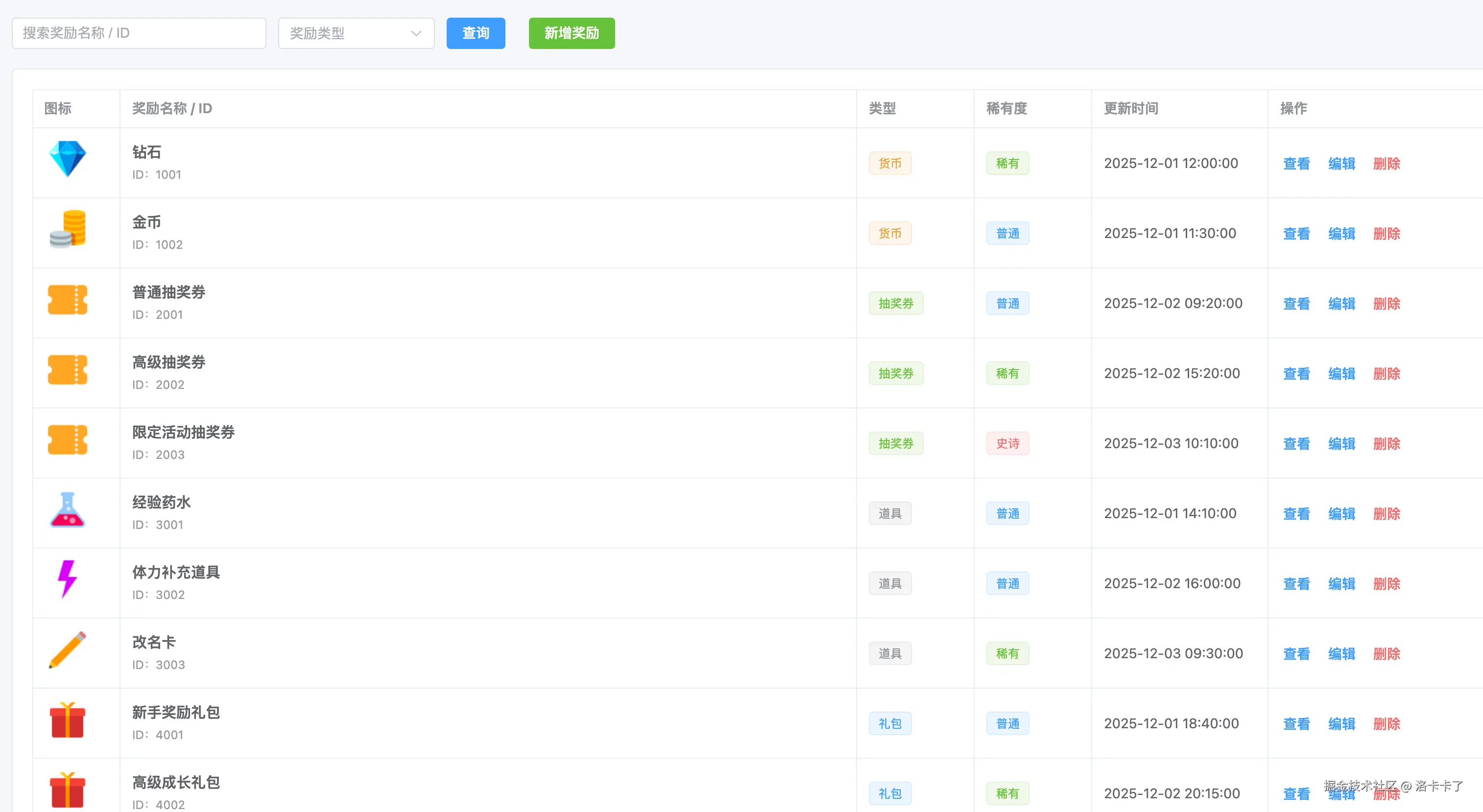Click the 货币 type tag for 钻石

(889, 164)
